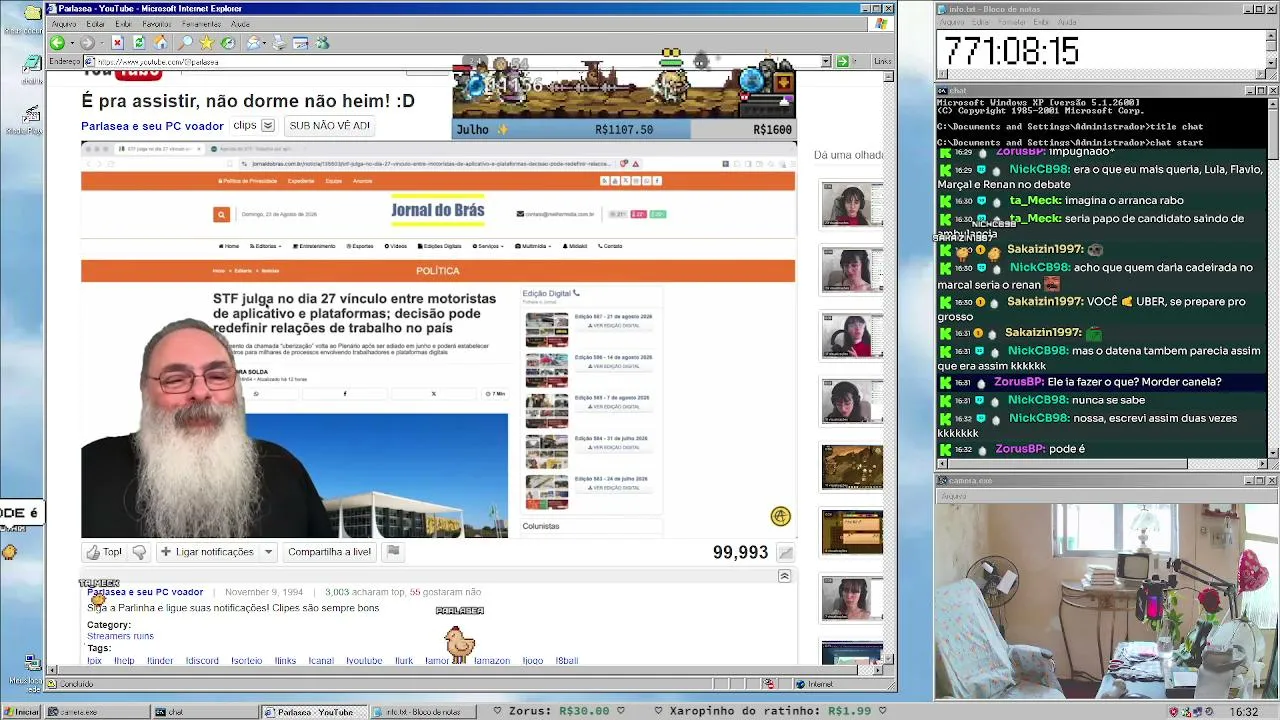Switch to camera.exe in the taskbar
The height and width of the screenshot is (720, 1280).
(x=97, y=712)
